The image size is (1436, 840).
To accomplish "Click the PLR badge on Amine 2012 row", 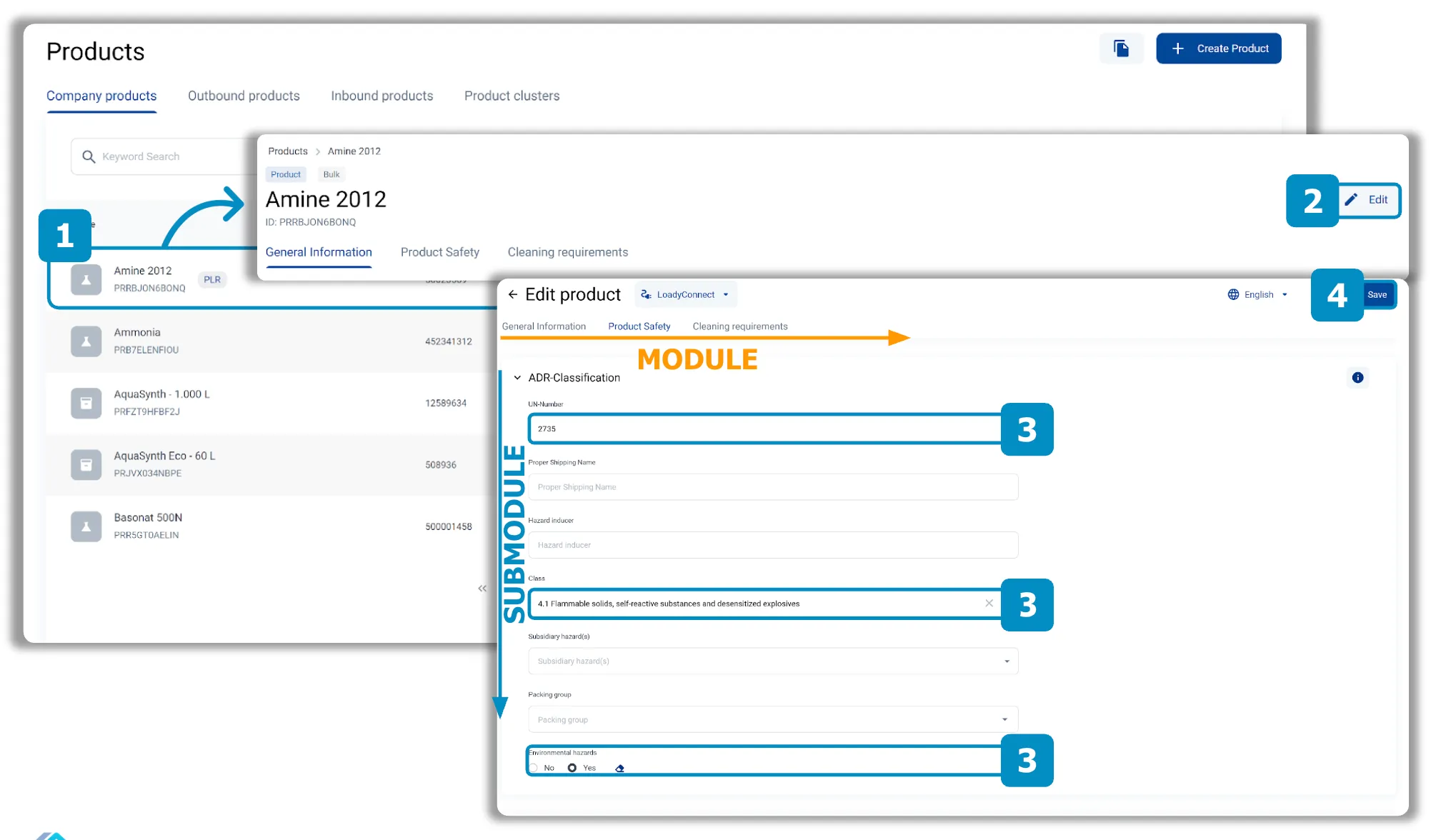I will pyautogui.click(x=212, y=279).
